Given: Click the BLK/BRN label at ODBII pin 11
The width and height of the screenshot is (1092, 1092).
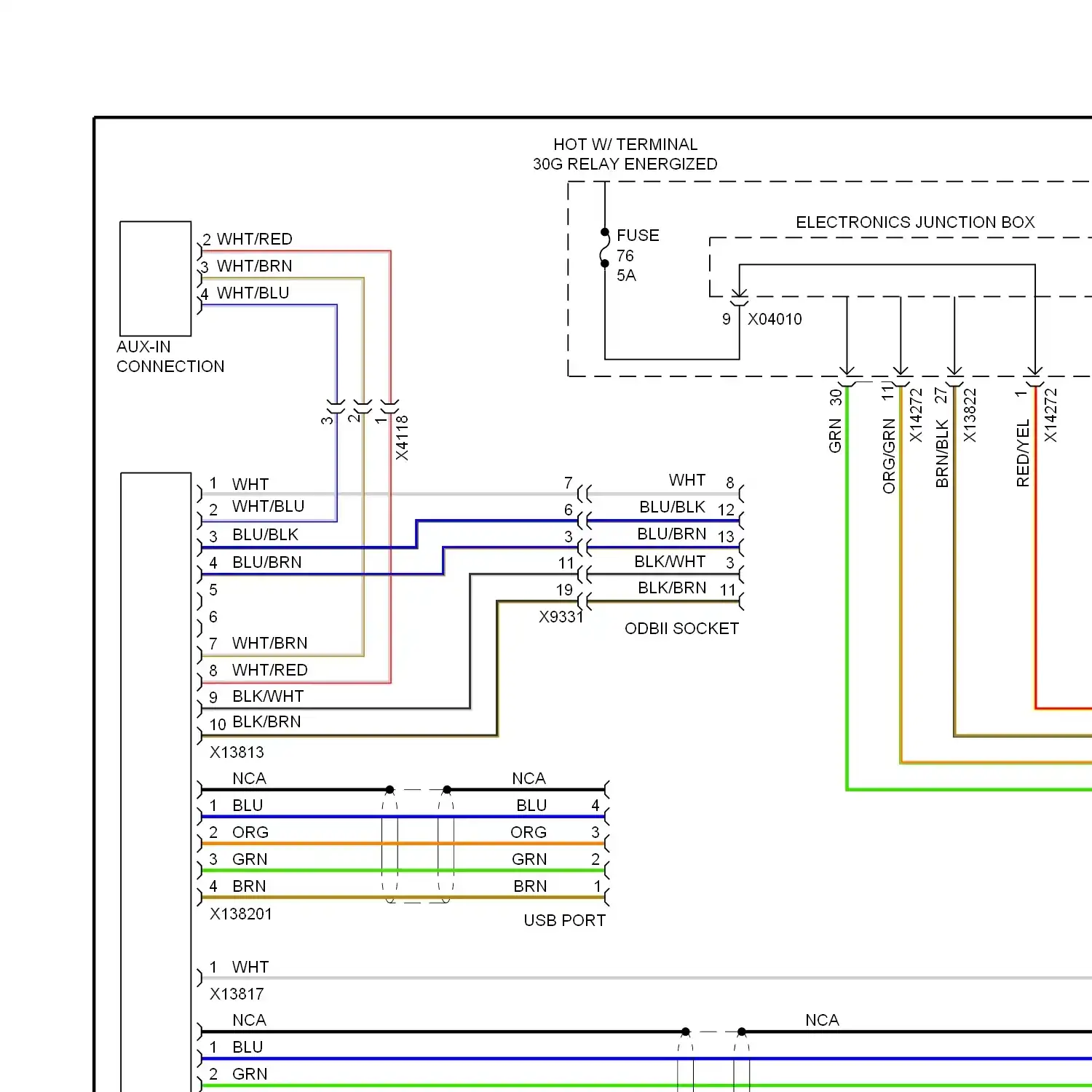Looking at the screenshot, I should [672, 587].
